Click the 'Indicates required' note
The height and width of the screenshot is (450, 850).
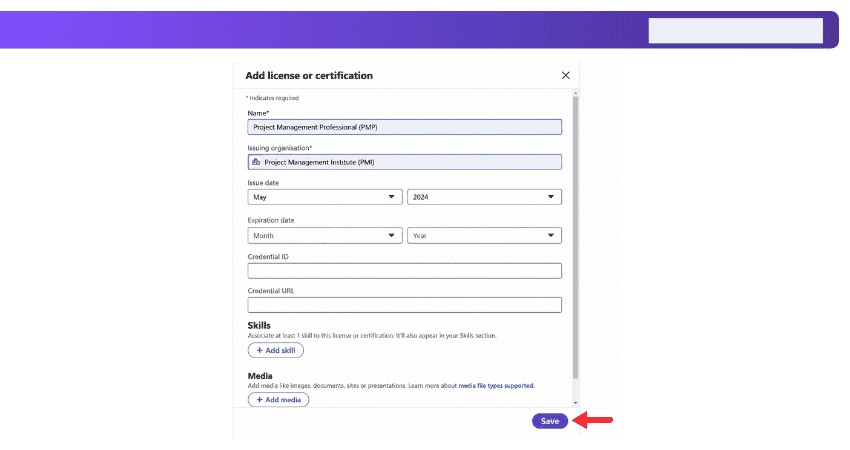click(x=273, y=98)
